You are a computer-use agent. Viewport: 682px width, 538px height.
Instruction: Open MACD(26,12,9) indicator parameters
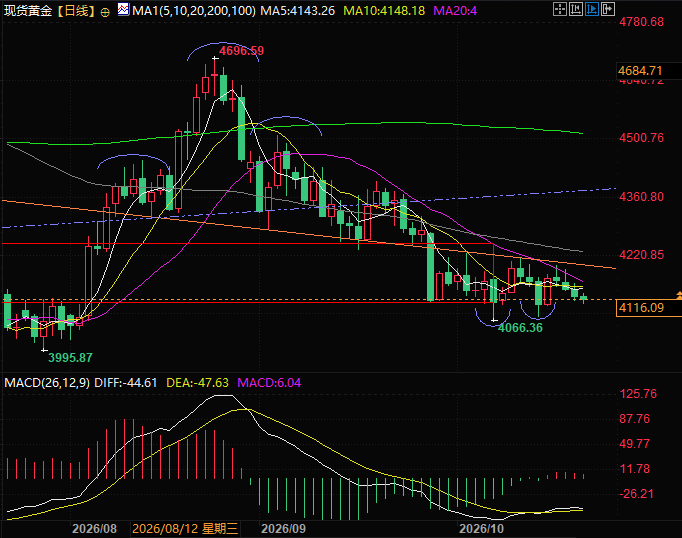47,383
